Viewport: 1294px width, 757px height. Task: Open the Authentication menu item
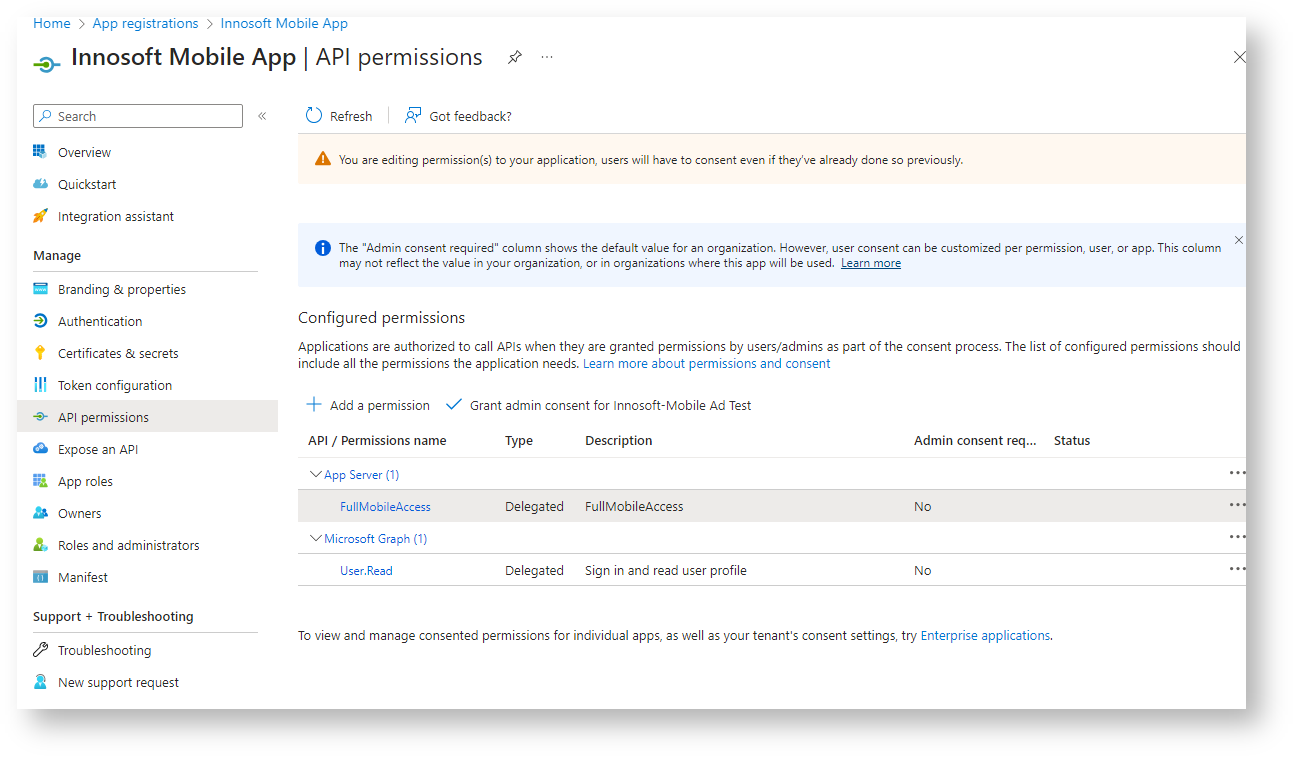[x=100, y=321]
